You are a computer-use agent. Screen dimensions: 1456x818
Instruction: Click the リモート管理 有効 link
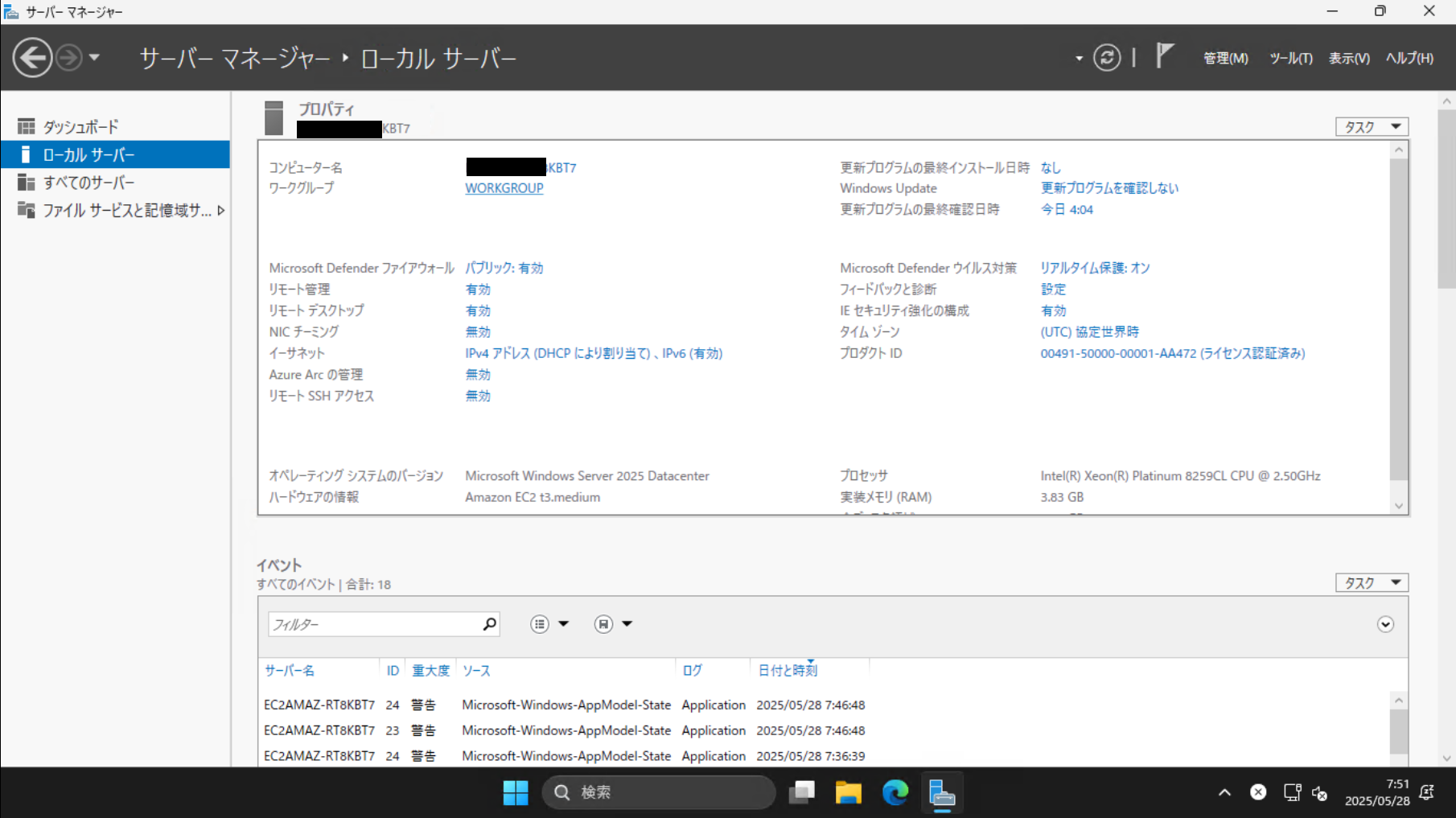tap(478, 290)
